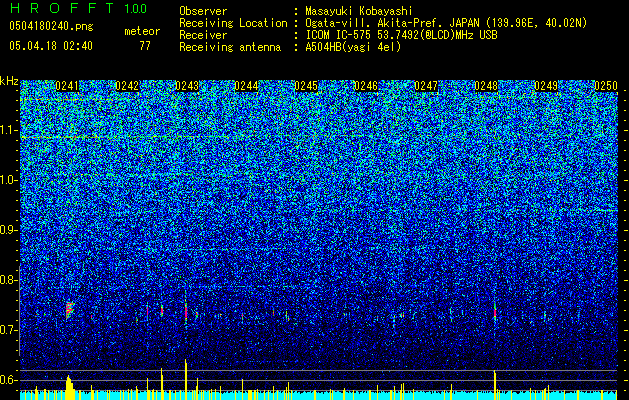Click the 0.6 frequency axis label
This screenshot has width=629, height=400.
click(9, 380)
